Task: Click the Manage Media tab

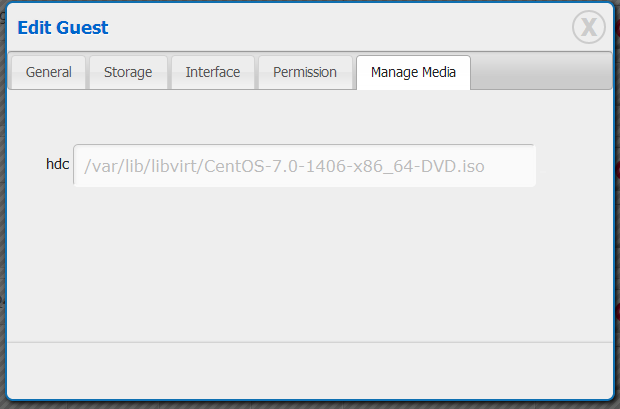Action: tap(413, 72)
